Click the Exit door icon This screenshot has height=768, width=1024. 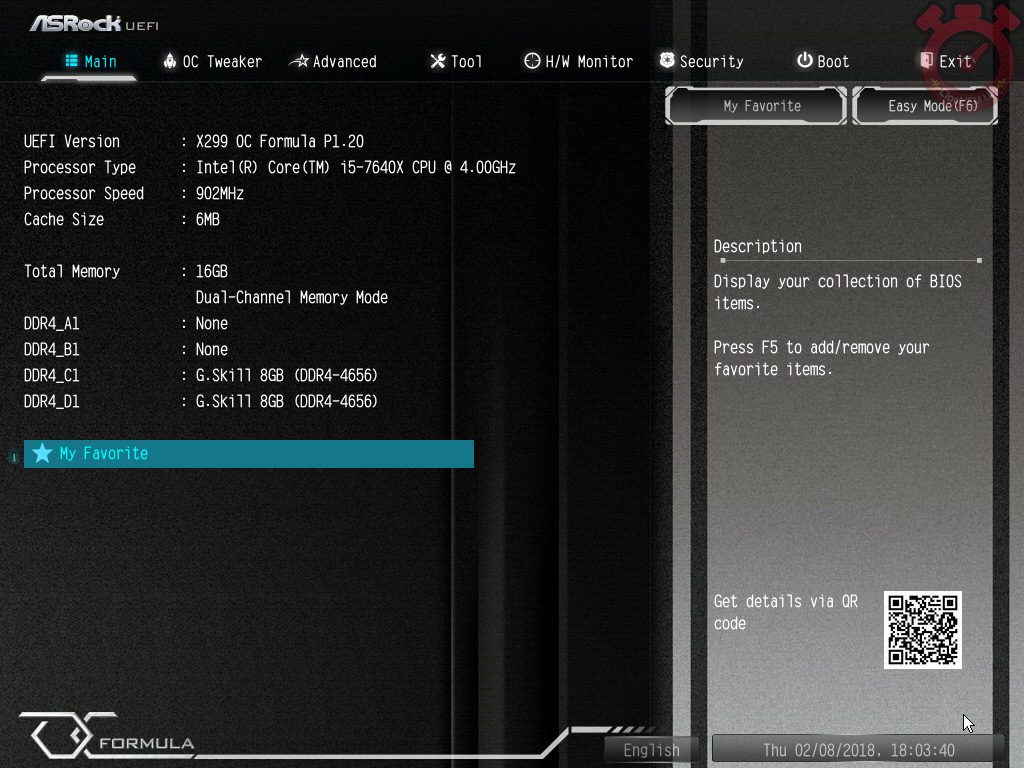coord(927,61)
